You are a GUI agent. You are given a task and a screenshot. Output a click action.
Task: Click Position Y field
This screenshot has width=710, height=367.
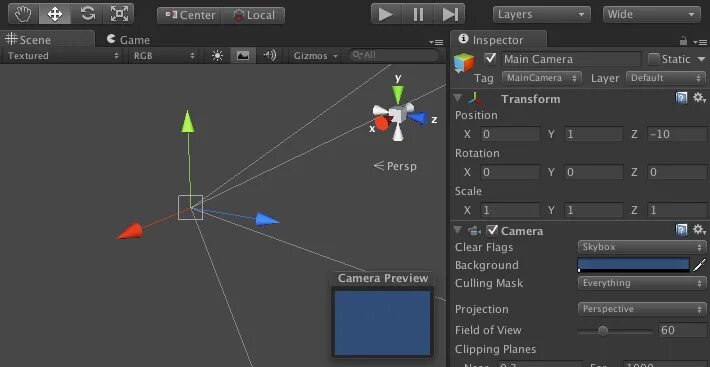[x=594, y=134]
